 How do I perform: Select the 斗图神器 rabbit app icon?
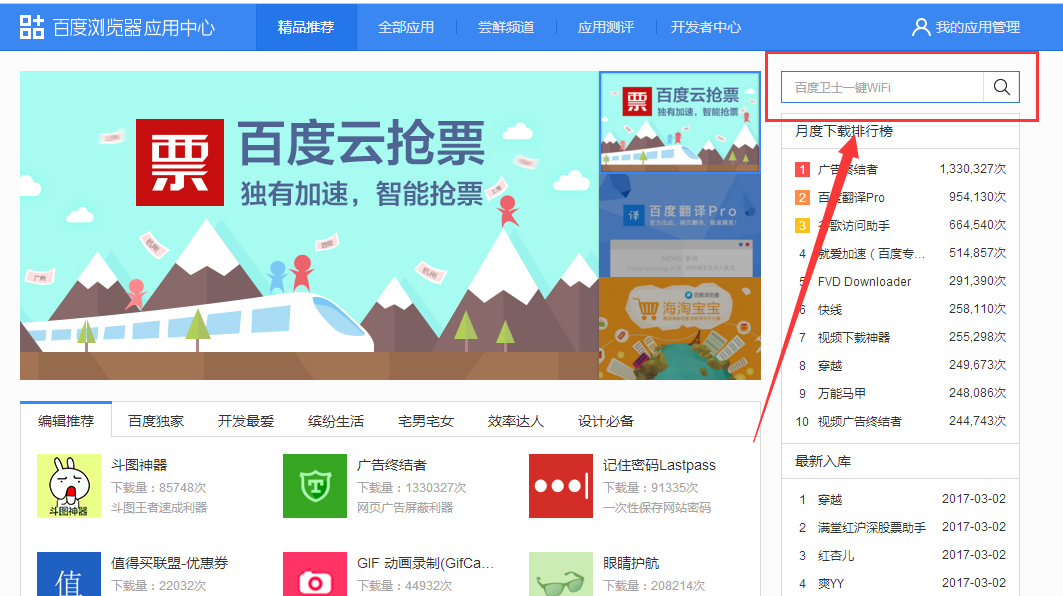(68, 487)
